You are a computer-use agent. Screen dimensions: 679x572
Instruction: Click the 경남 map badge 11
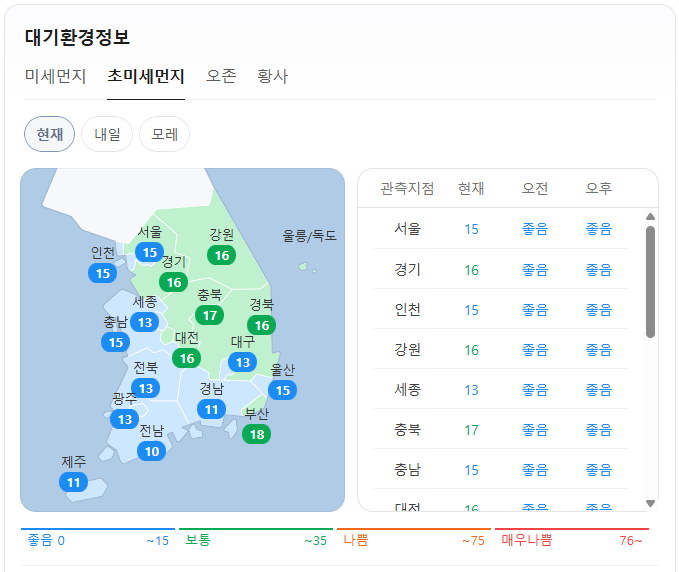211,409
